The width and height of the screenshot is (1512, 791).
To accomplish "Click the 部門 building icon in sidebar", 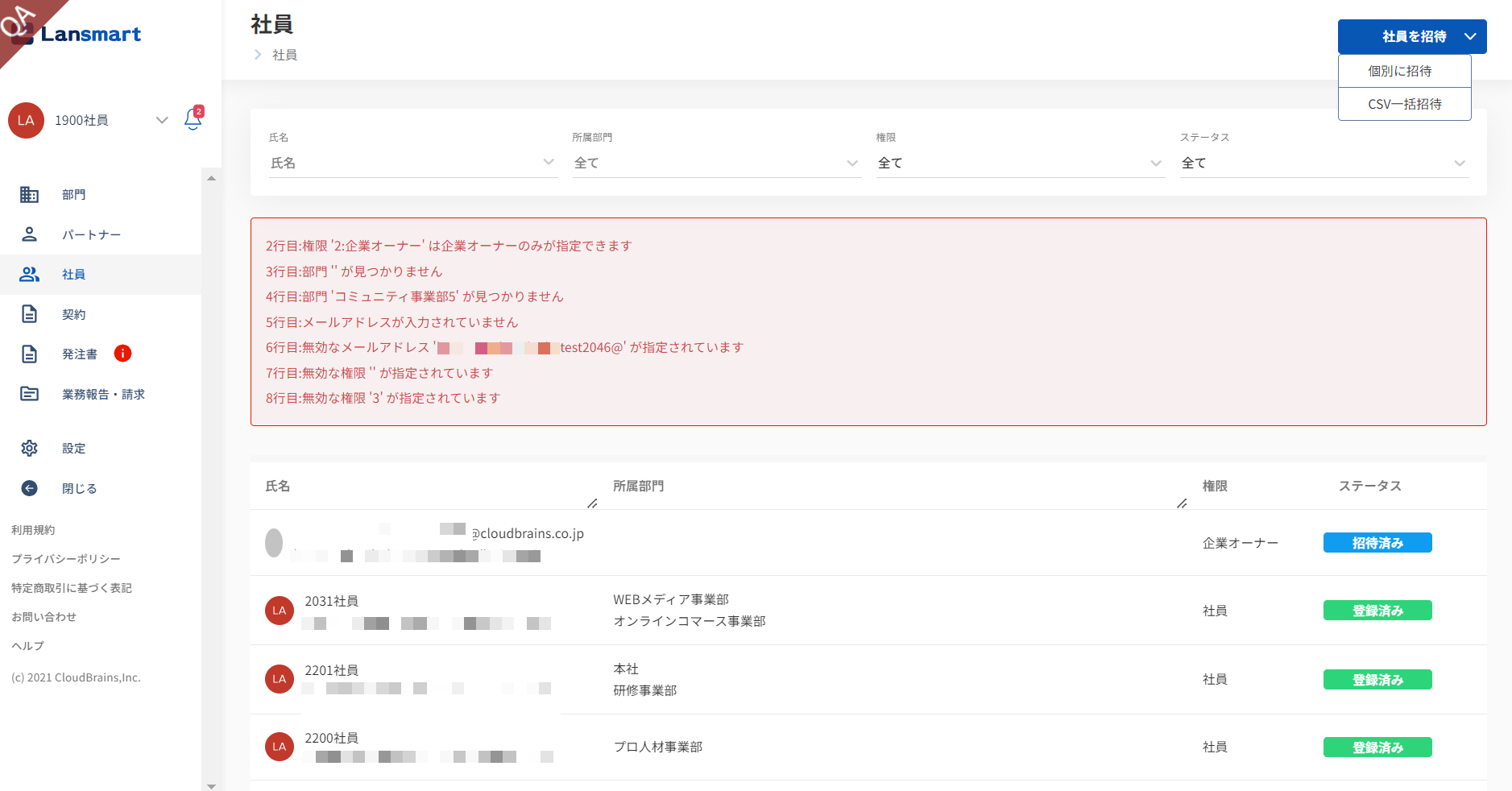I will coord(29,194).
